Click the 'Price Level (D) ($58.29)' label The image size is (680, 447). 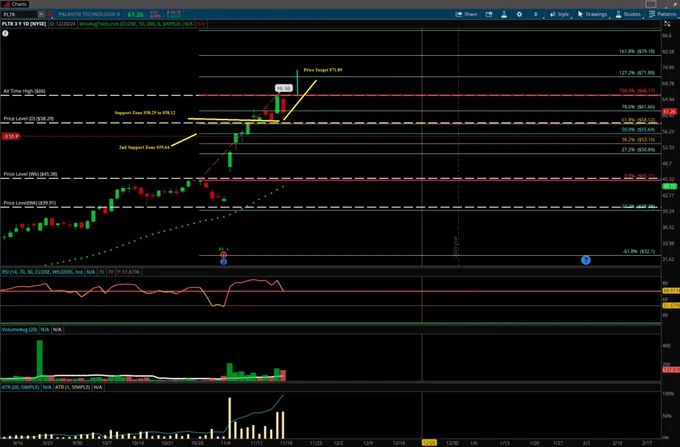tap(29, 118)
